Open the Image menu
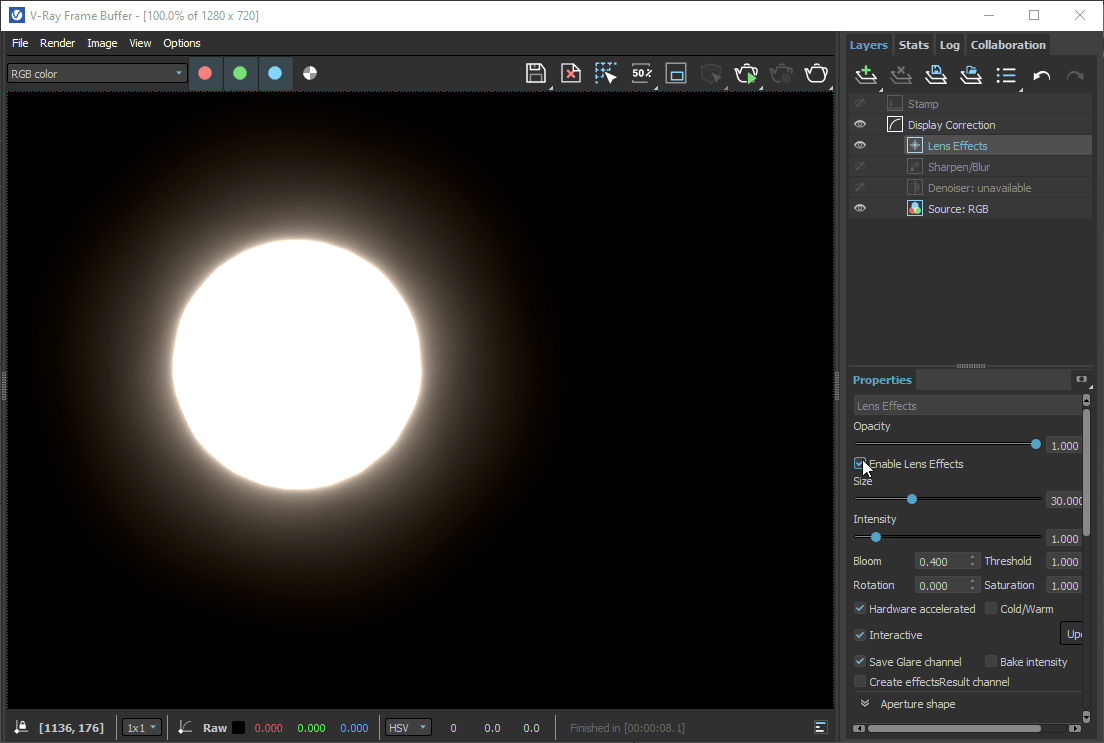Image resolution: width=1104 pixels, height=743 pixels. (102, 43)
